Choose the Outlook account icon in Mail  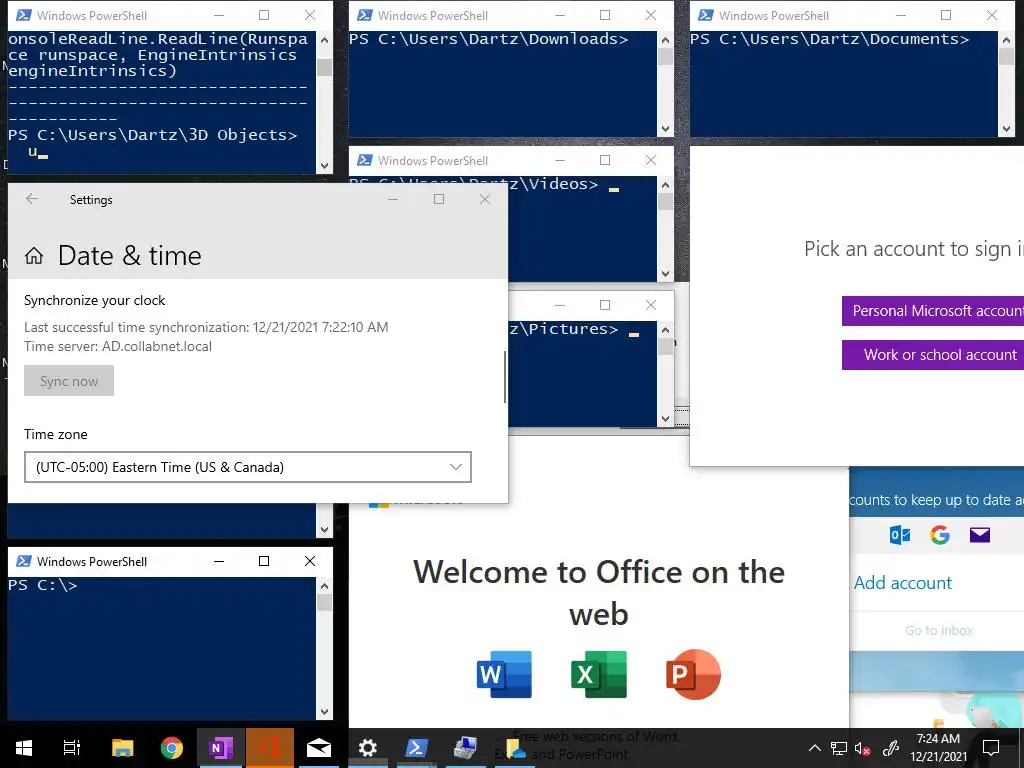pyautogui.click(x=900, y=536)
